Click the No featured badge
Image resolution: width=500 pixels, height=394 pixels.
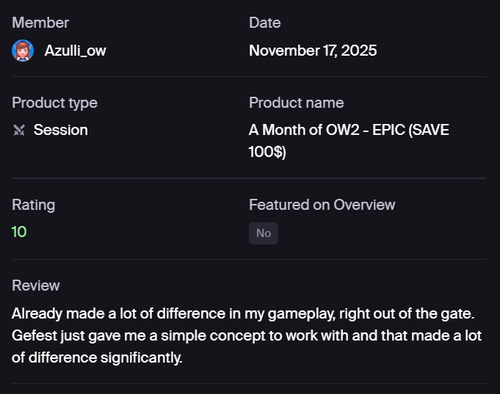263,233
